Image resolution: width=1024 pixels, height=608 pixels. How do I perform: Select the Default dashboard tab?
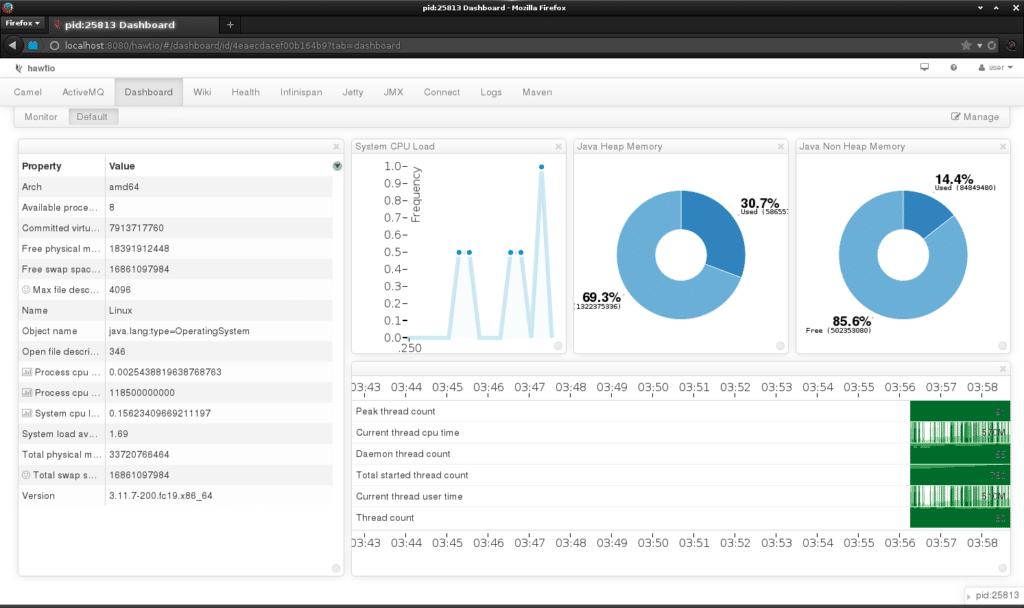coord(93,116)
